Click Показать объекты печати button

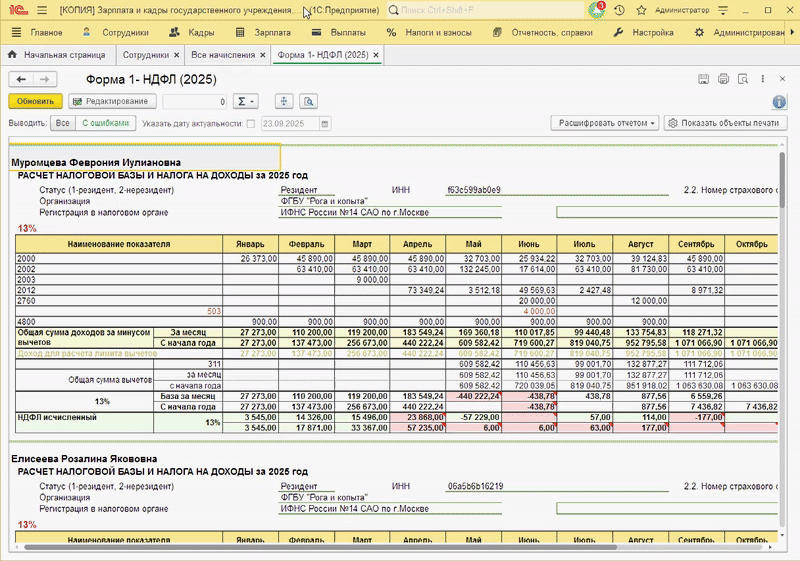(x=726, y=123)
